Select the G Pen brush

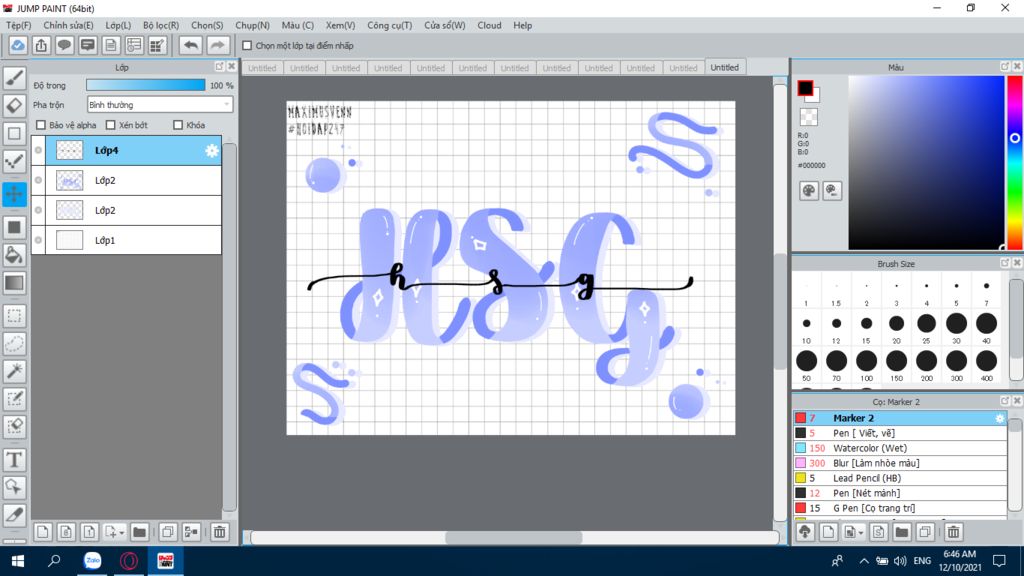[900, 508]
